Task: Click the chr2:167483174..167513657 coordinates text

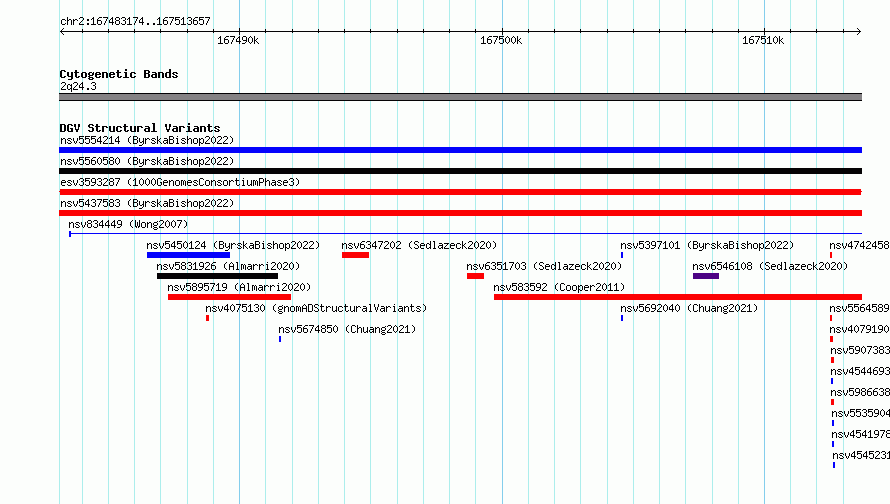Action: [135, 21]
